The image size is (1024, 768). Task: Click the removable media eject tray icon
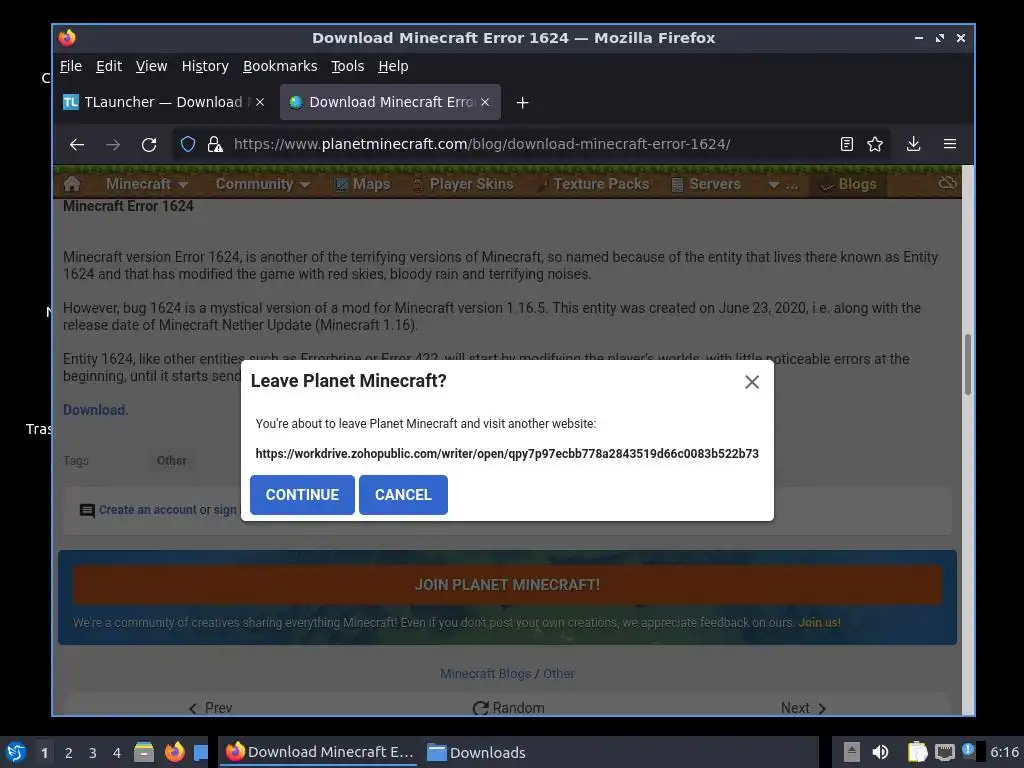(851, 752)
